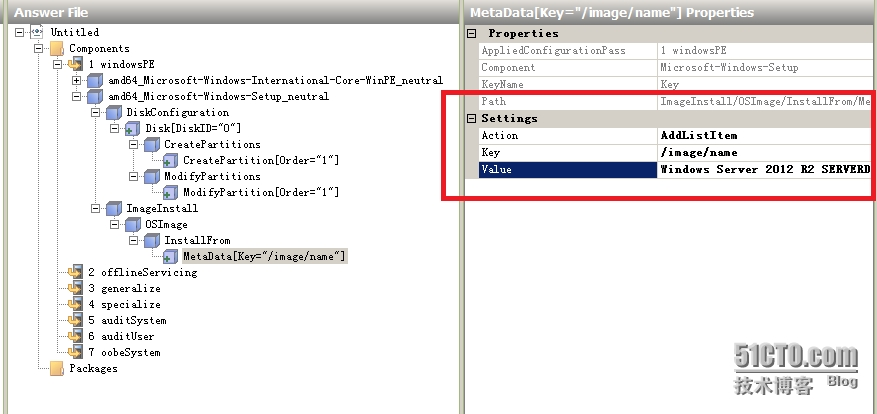Select 2 offlineServicing label

click(143, 272)
